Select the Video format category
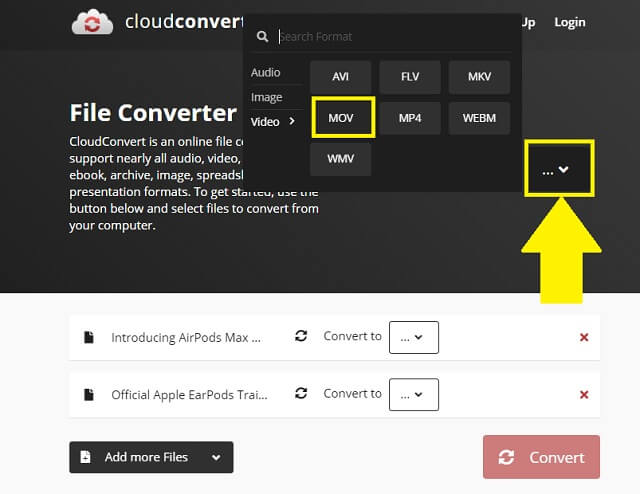 point(265,122)
